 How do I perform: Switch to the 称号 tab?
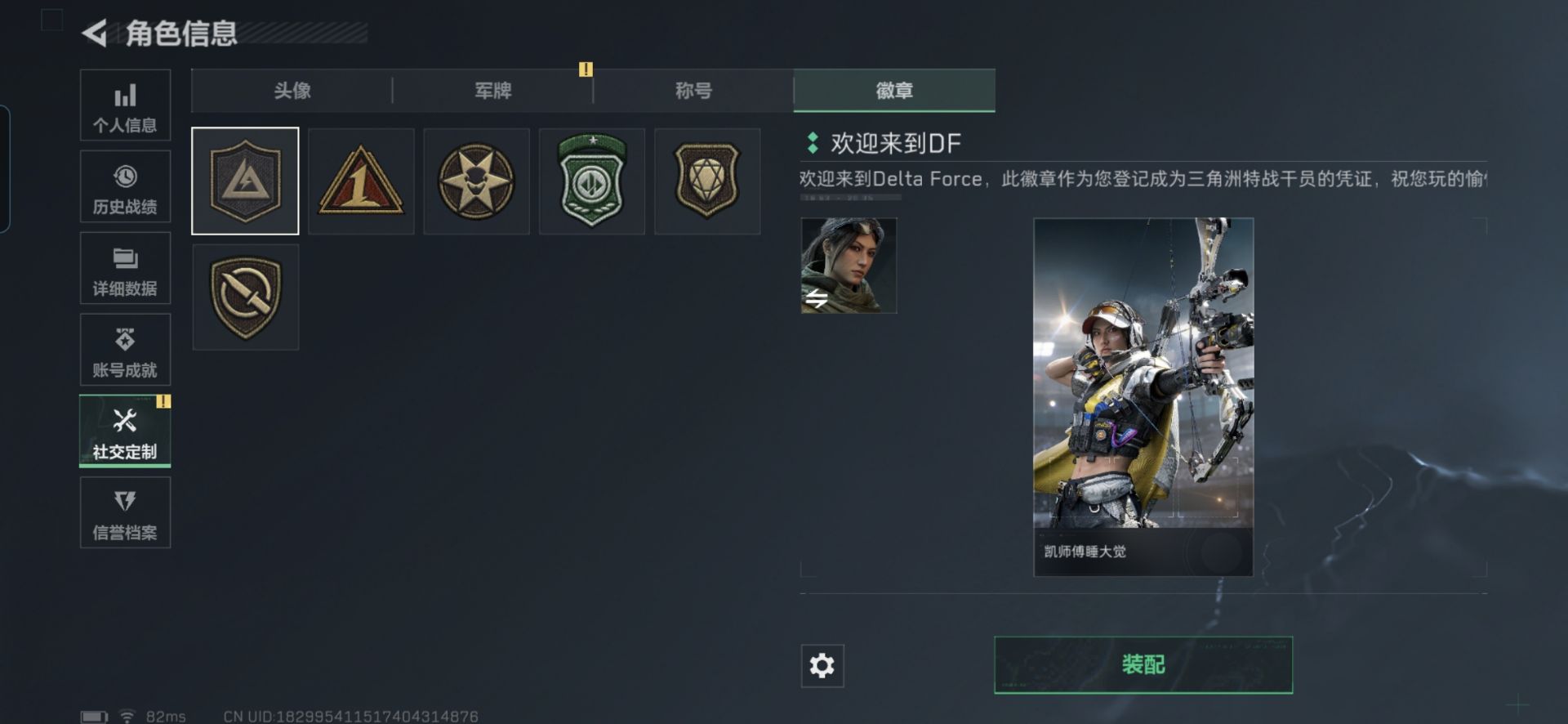[x=693, y=91]
